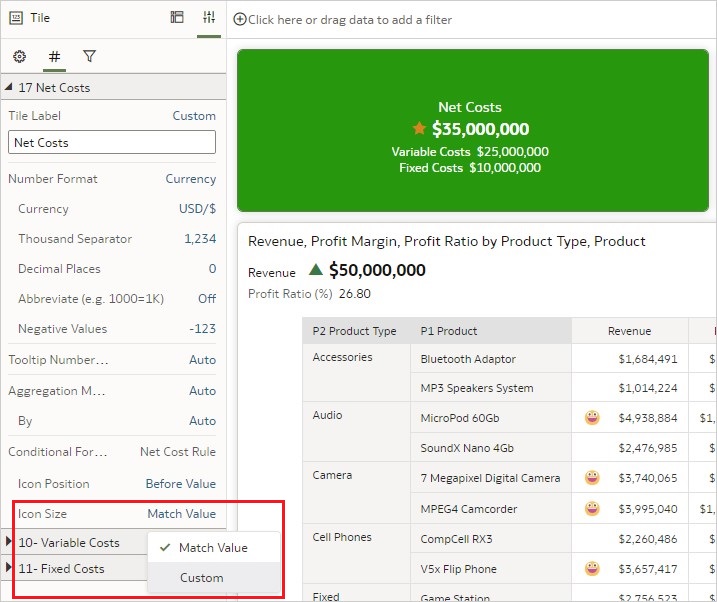The width and height of the screenshot is (717, 602).
Task: Select the properties sliders icon
Action: tap(209, 18)
